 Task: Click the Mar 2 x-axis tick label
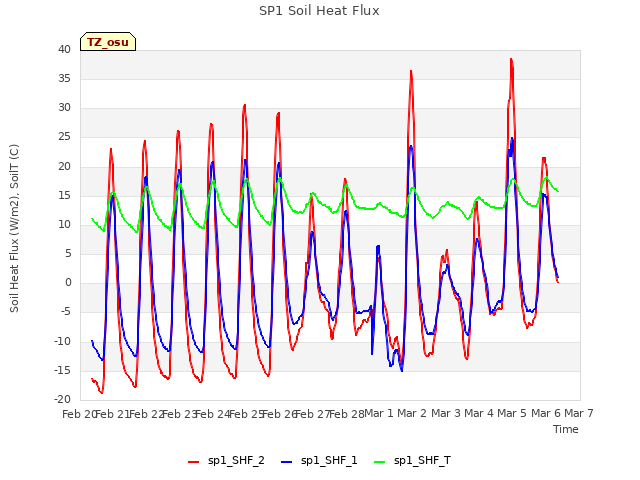[x=412, y=413]
